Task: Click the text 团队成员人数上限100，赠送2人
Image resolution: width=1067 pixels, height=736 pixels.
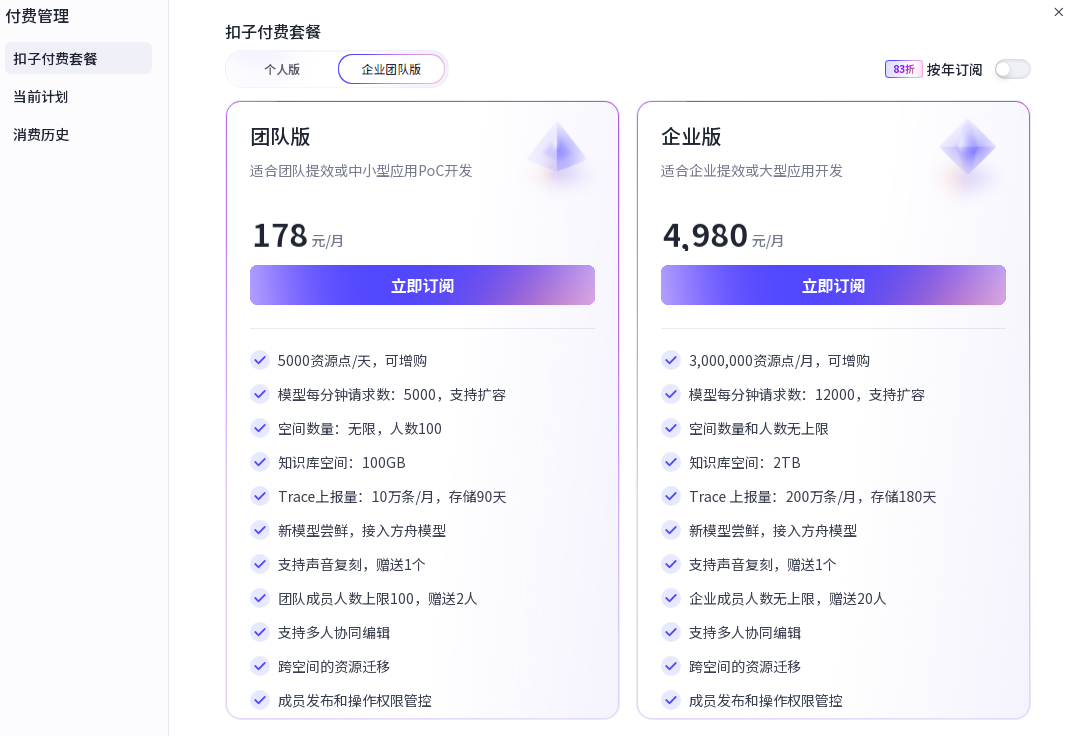Action: point(378,599)
